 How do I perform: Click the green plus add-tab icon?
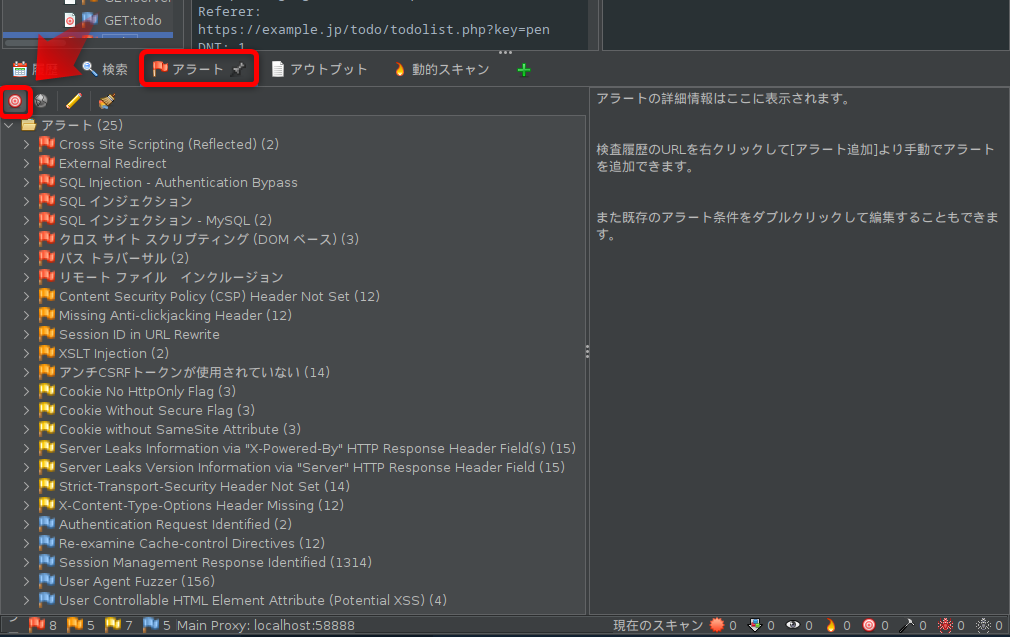(524, 70)
